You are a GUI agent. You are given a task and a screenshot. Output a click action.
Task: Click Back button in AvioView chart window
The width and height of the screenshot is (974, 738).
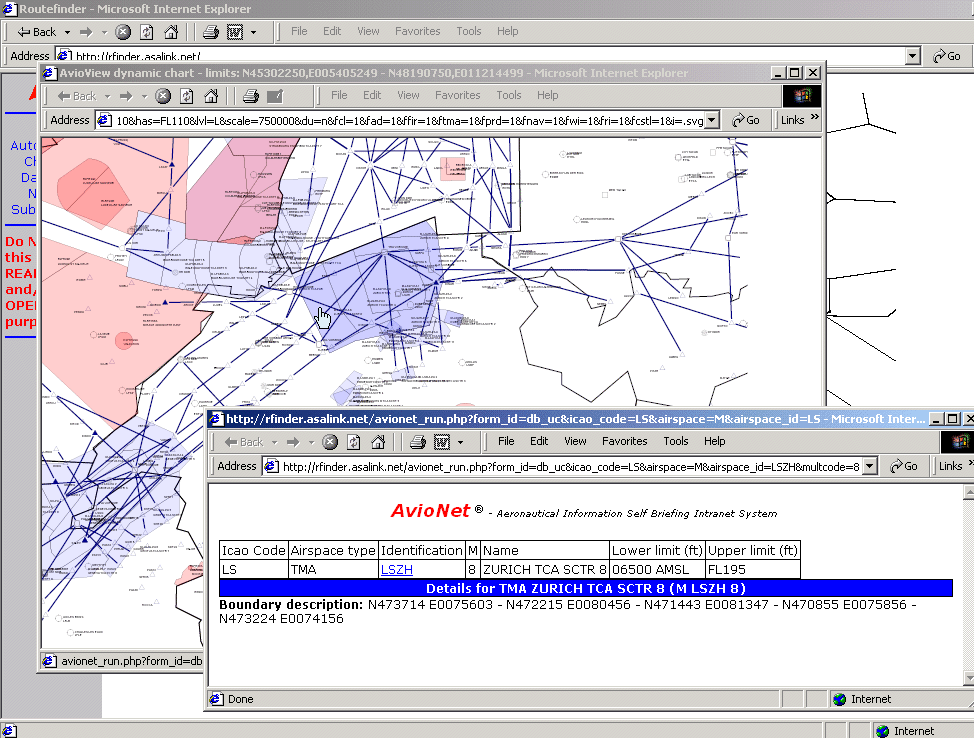point(76,96)
